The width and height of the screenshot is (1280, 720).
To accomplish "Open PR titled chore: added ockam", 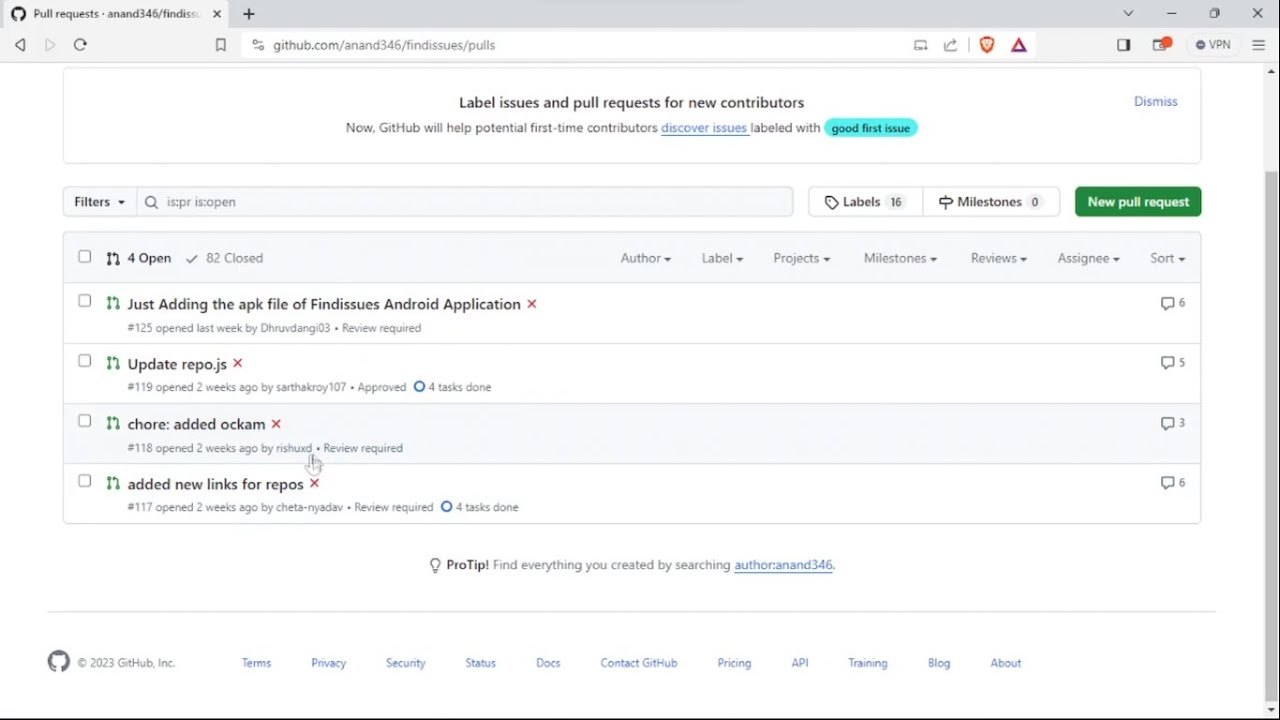I will [196, 424].
